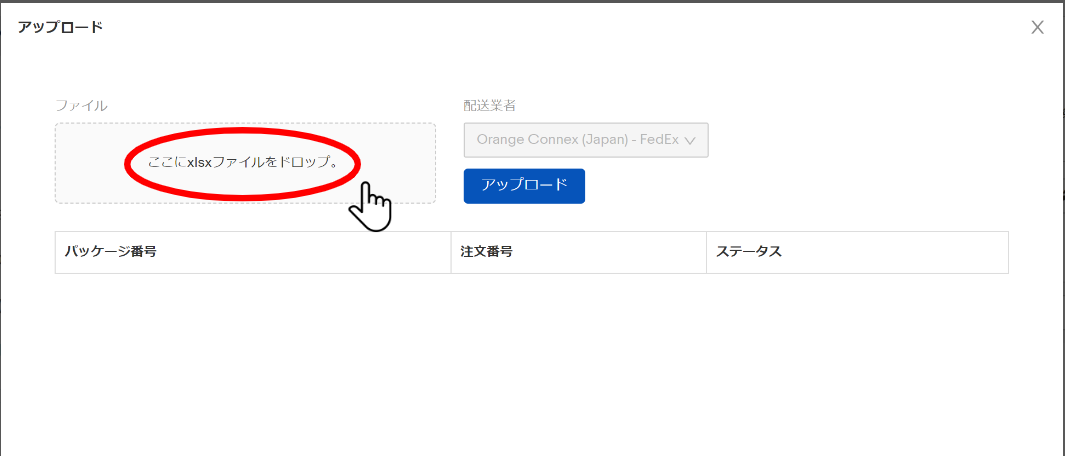Click the blue アップロード button
1065x456 pixels.
(524, 186)
